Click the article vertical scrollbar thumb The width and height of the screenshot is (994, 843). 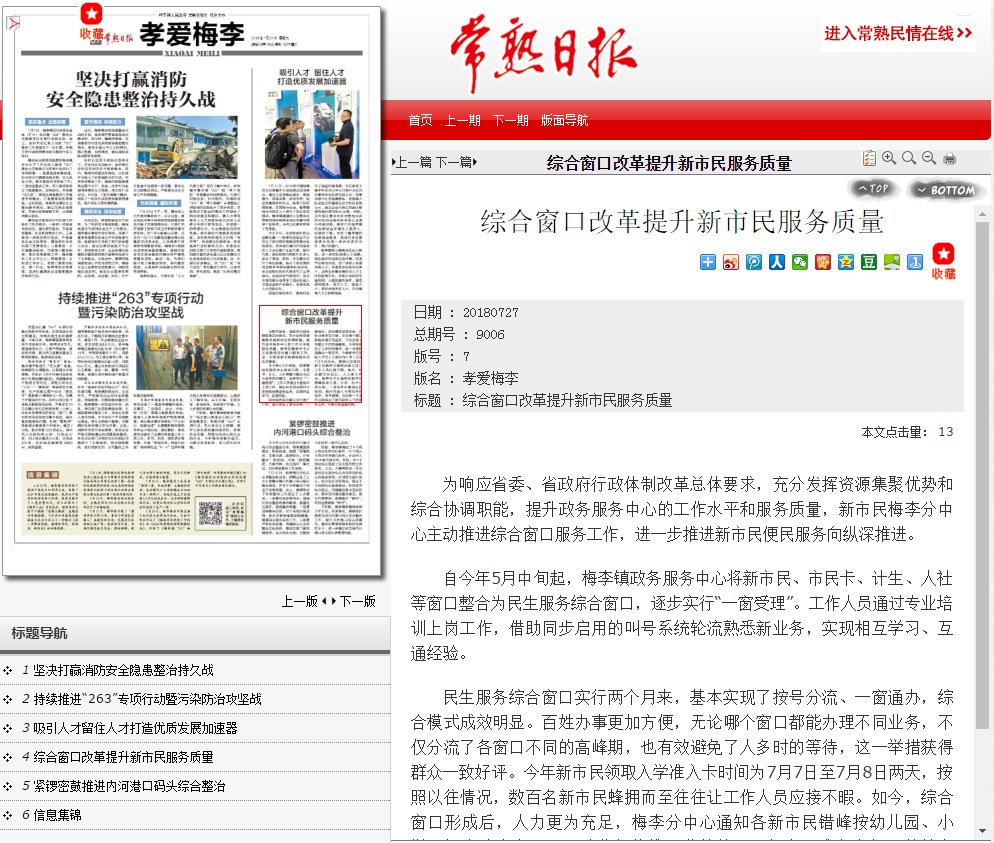[x=982, y=475]
